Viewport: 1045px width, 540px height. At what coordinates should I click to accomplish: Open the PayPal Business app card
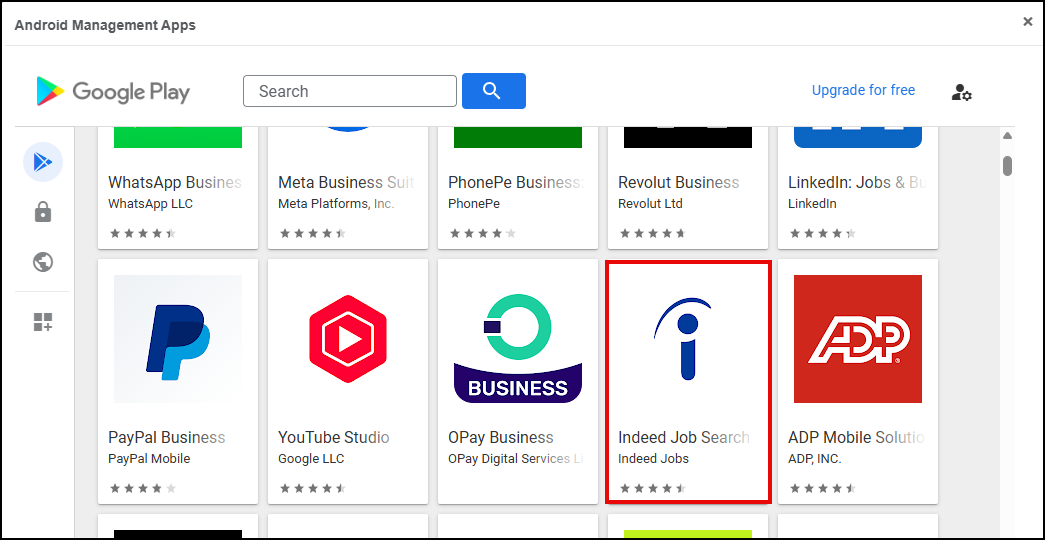coord(178,380)
